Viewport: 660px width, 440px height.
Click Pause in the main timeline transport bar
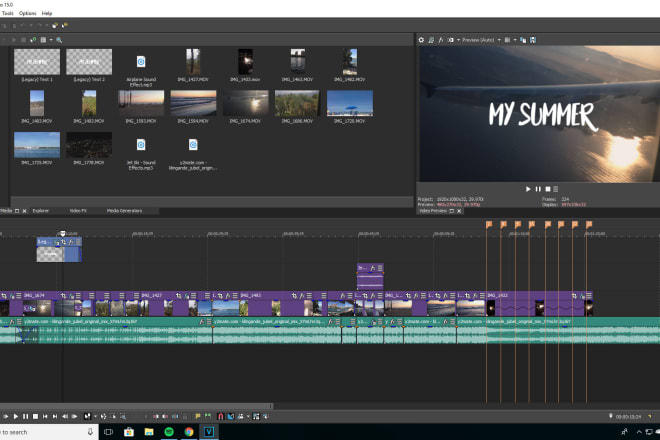tap(25, 416)
